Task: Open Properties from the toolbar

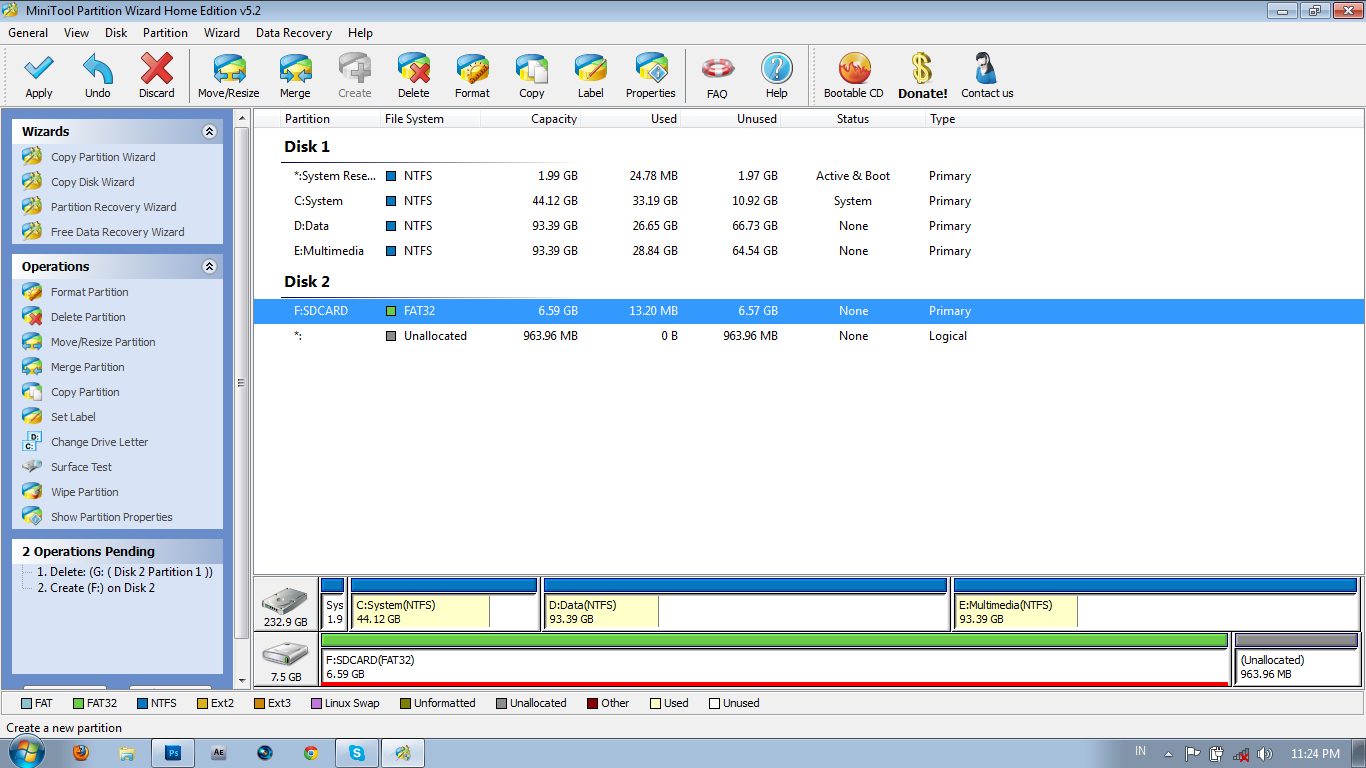Action: point(651,76)
